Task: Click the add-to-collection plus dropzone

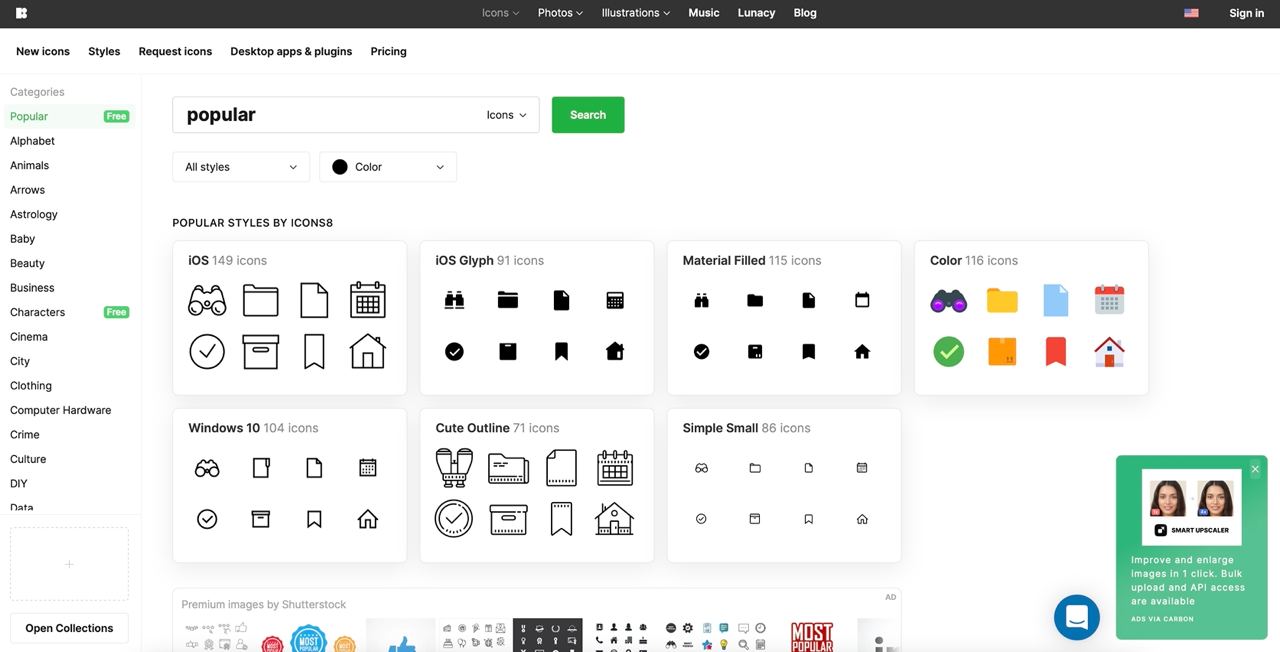Action: [x=69, y=564]
